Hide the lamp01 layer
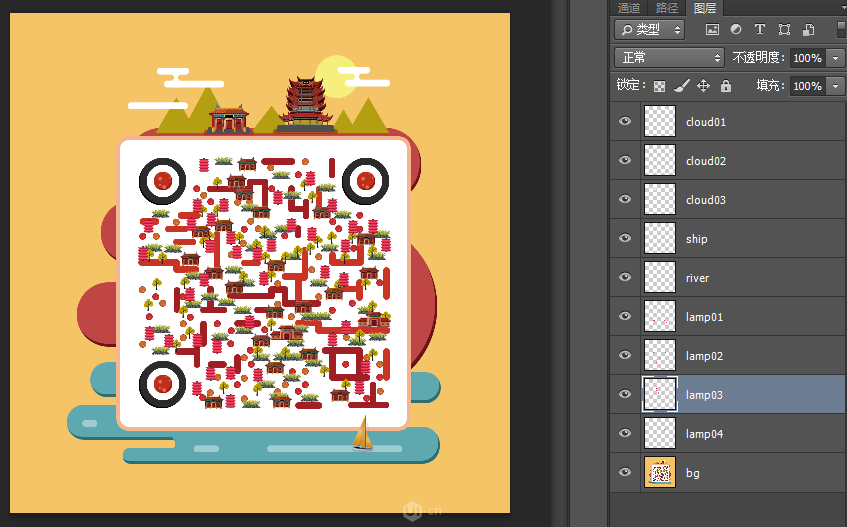The width and height of the screenshot is (847, 527). click(x=625, y=316)
